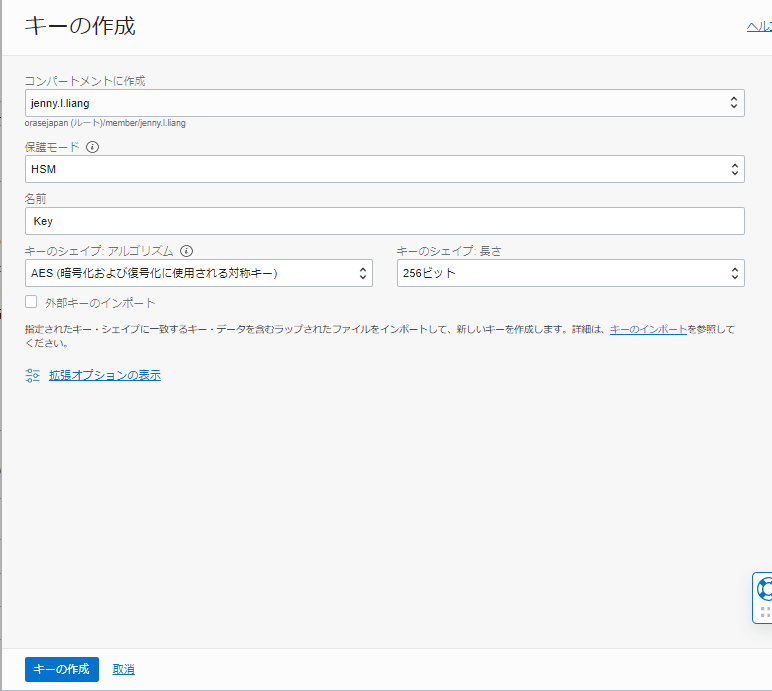
Task: Click the キーの作成 button
Action: (62, 669)
